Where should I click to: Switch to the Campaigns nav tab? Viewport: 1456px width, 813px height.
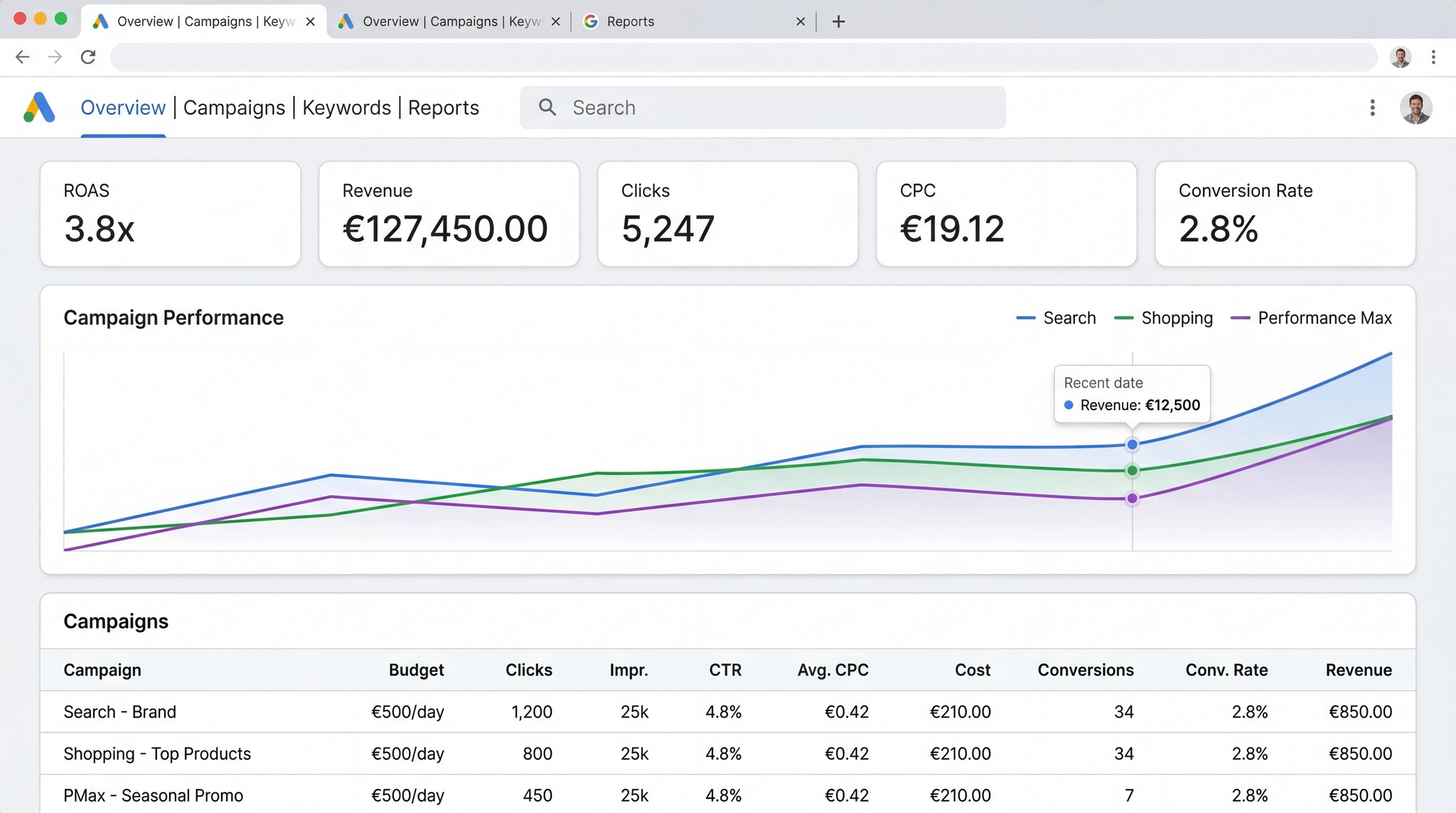(234, 107)
